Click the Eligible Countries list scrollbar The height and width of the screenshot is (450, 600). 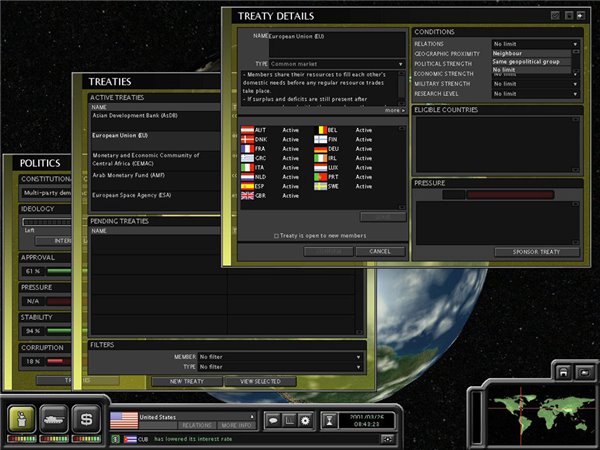(575, 145)
